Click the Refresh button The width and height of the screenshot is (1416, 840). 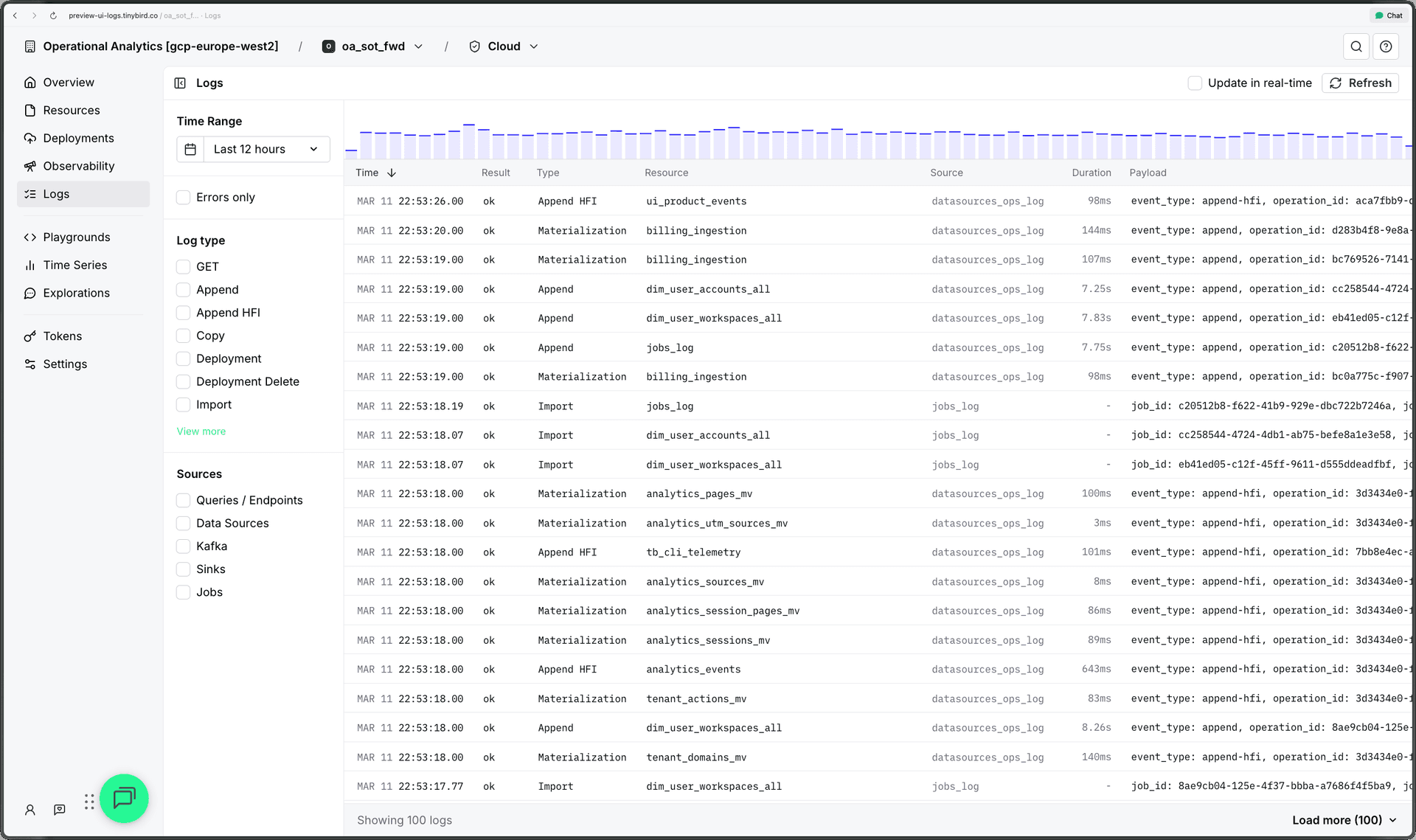tap(1360, 83)
